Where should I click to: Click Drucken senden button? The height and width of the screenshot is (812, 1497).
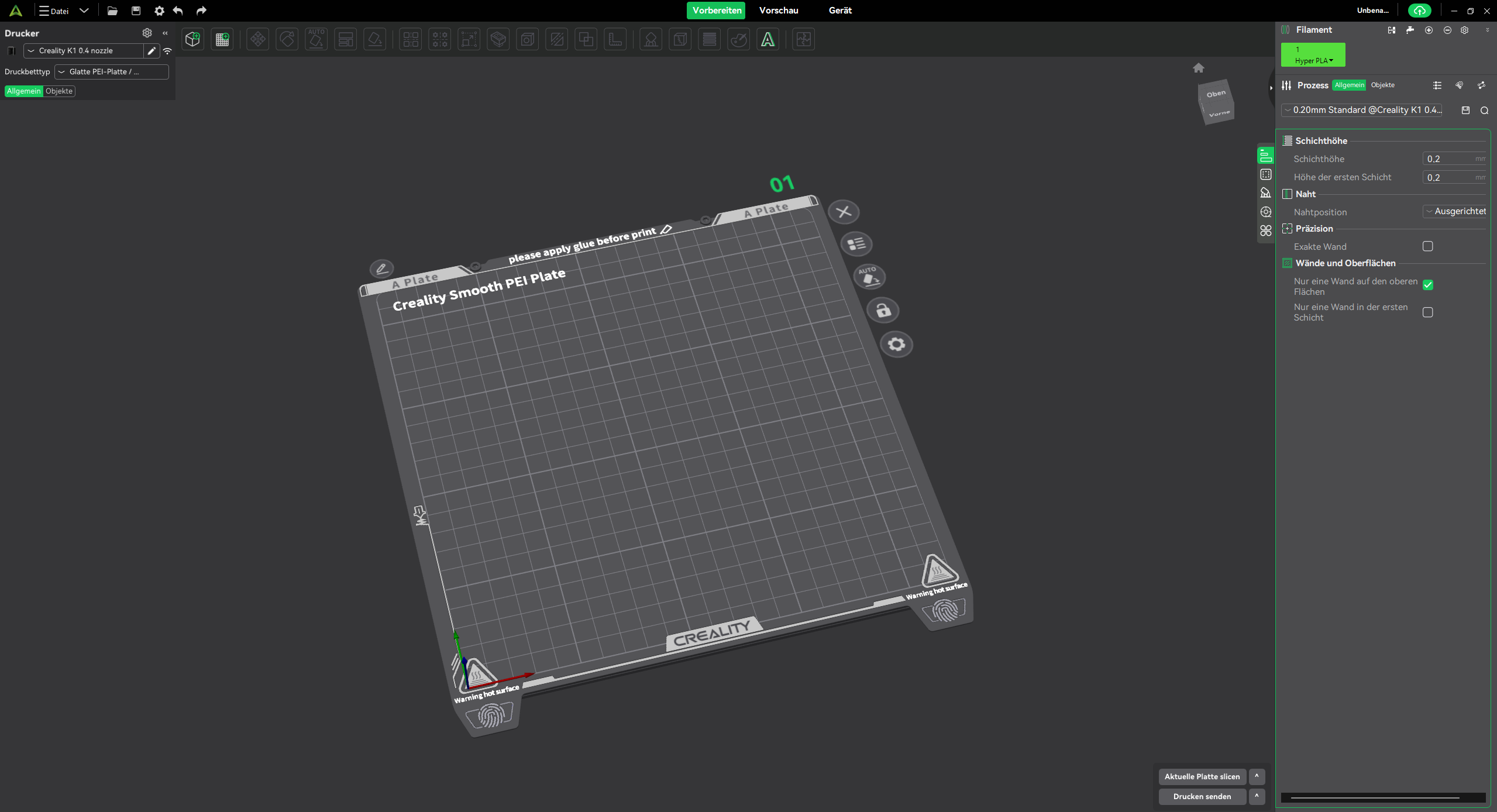coord(1202,796)
